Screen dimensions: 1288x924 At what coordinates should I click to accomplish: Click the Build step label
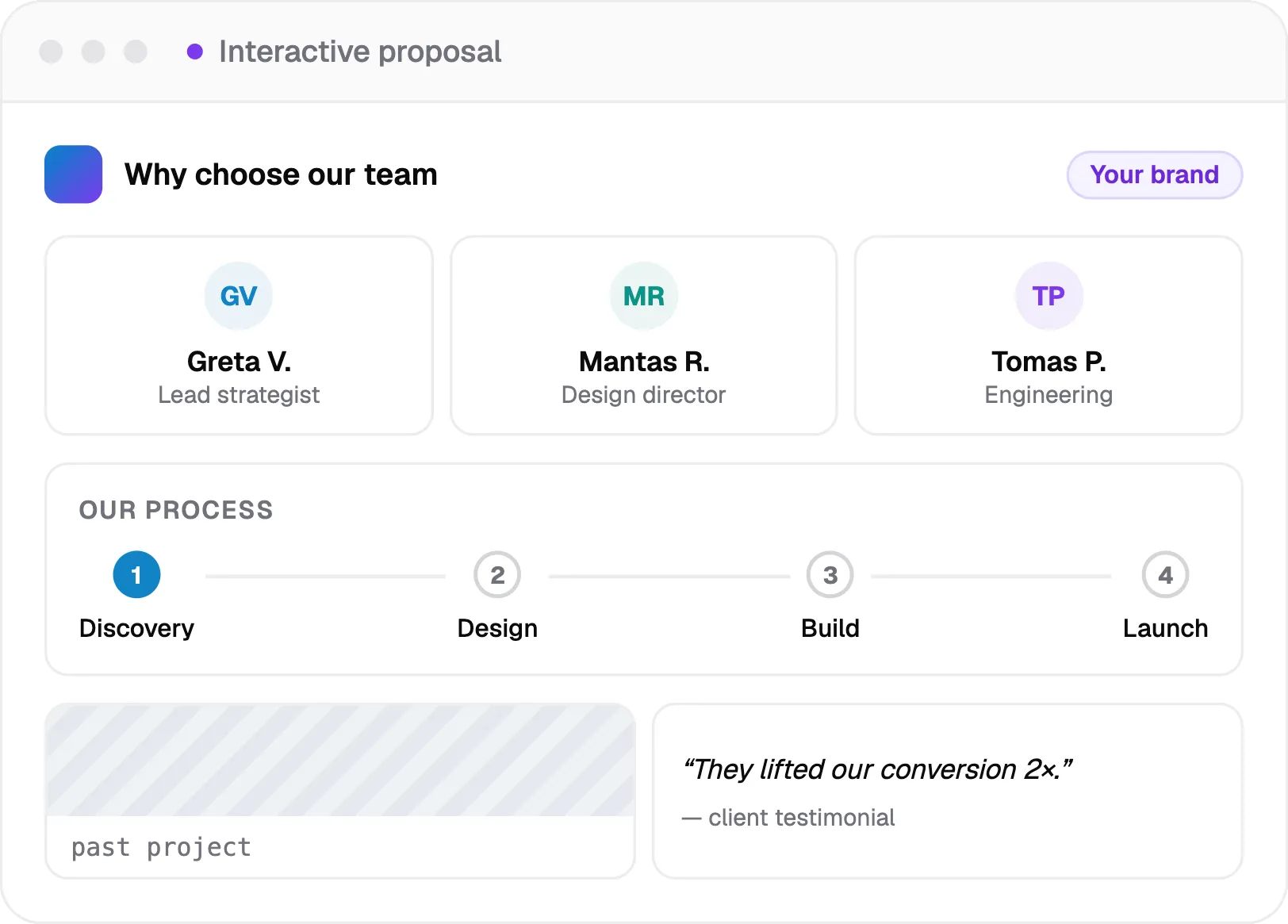click(830, 628)
